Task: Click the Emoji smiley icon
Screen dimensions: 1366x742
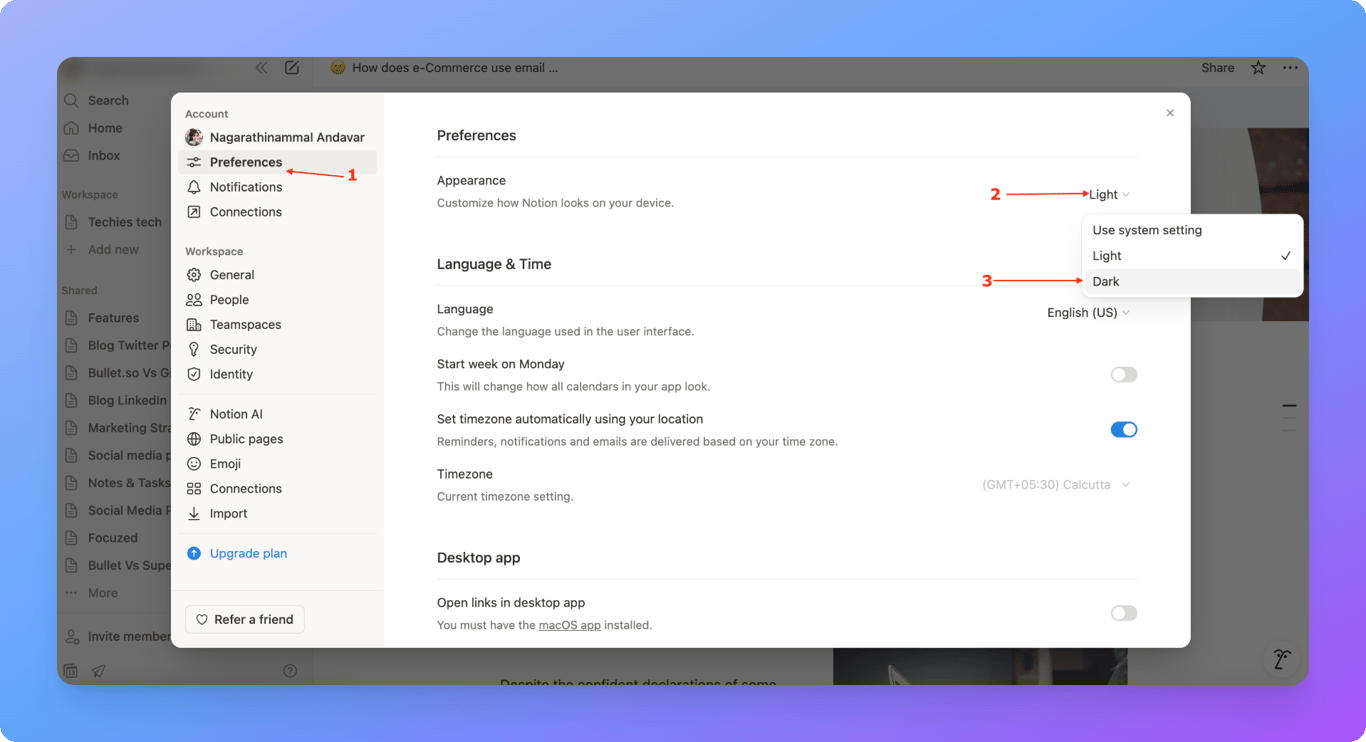Action: [x=194, y=464]
